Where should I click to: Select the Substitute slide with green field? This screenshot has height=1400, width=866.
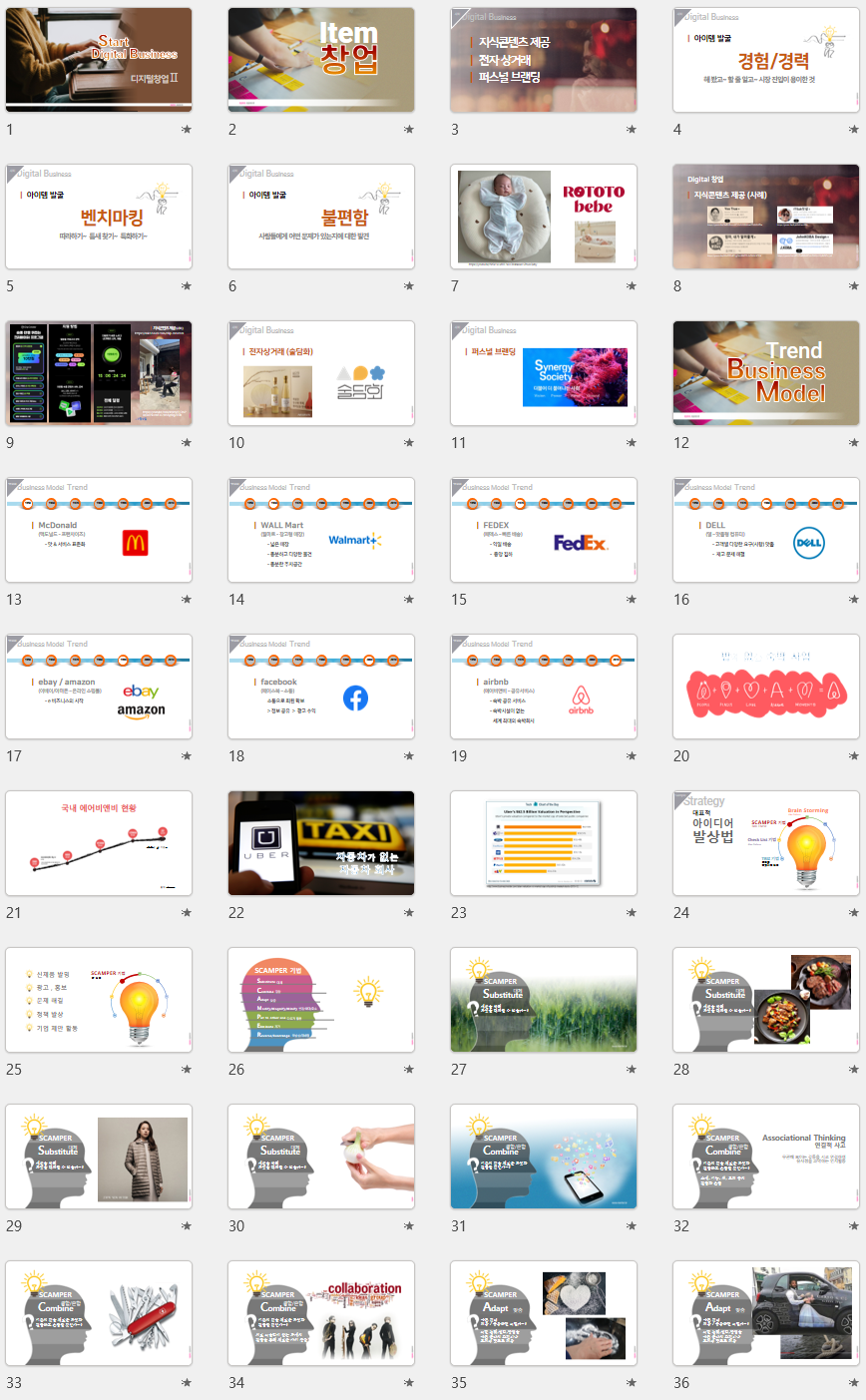544,1000
